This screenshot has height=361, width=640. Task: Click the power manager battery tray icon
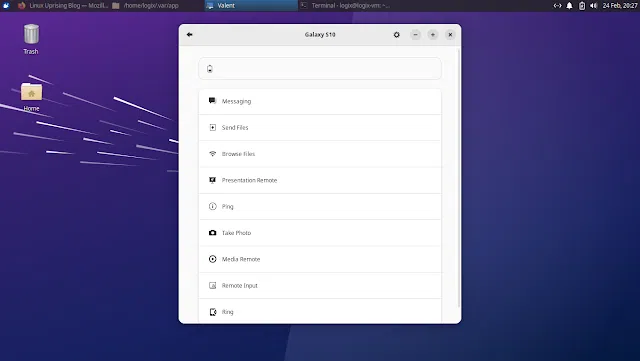pos(582,5)
